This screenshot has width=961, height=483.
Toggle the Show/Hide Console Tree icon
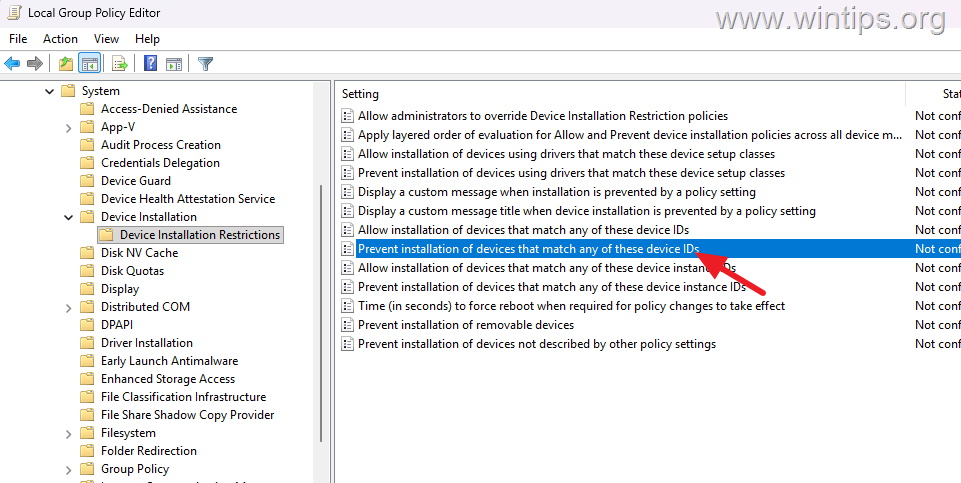tap(89, 63)
